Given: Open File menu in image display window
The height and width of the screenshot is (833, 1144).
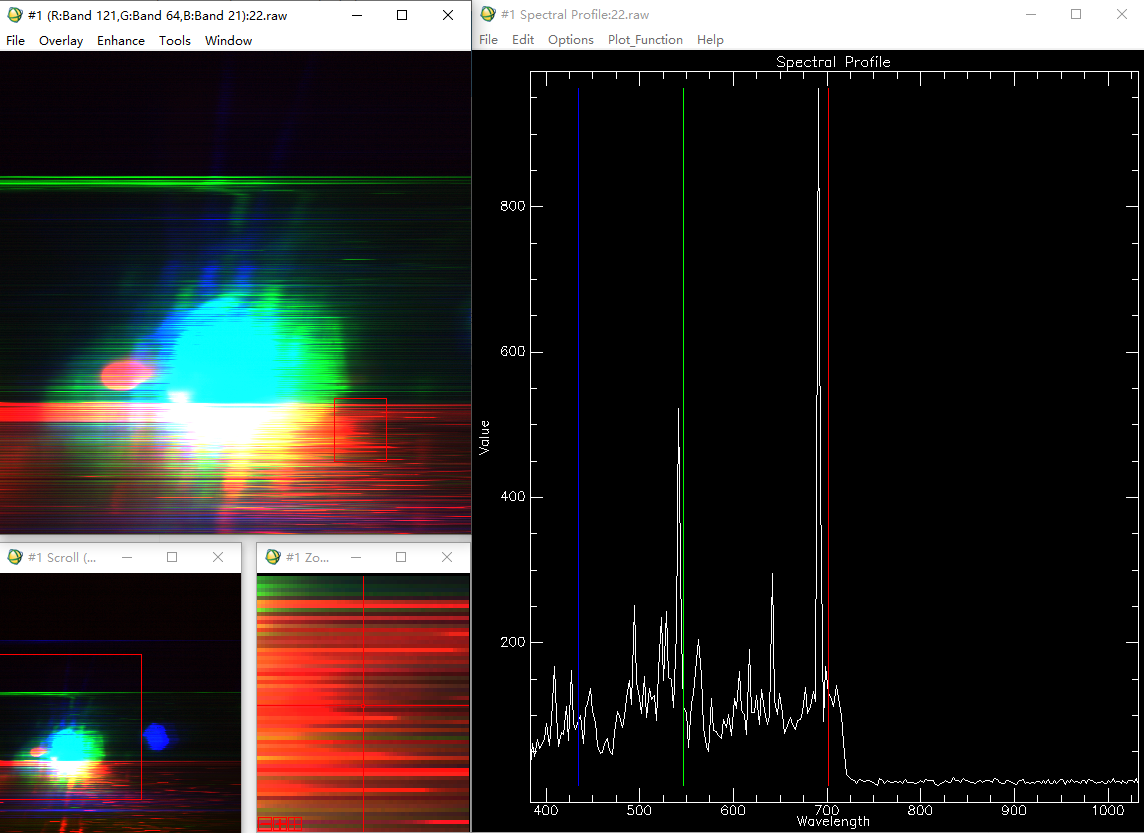Looking at the screenshot, I should tap(15, 41).
